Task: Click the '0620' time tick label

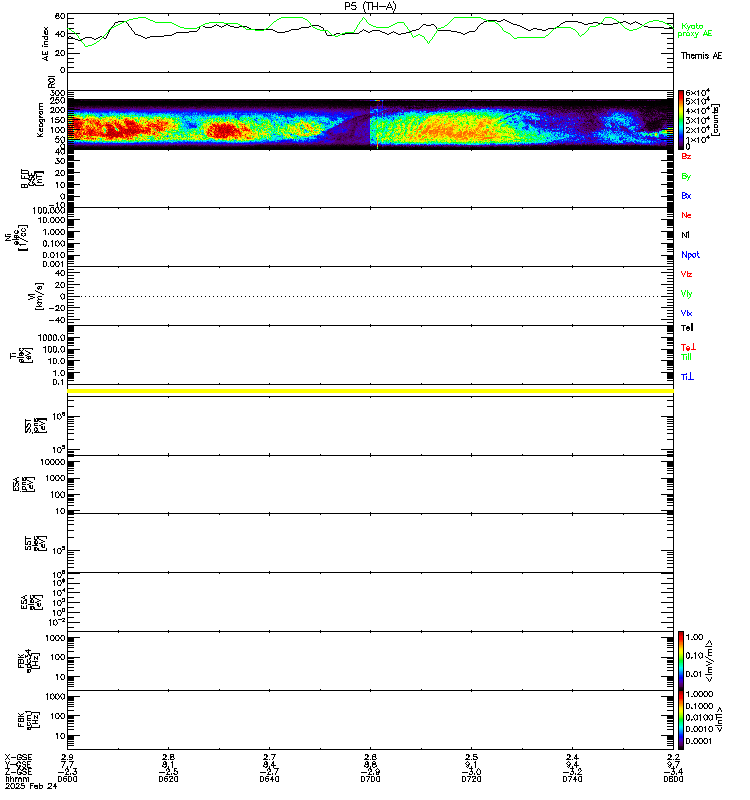Action: click(168, 779)
